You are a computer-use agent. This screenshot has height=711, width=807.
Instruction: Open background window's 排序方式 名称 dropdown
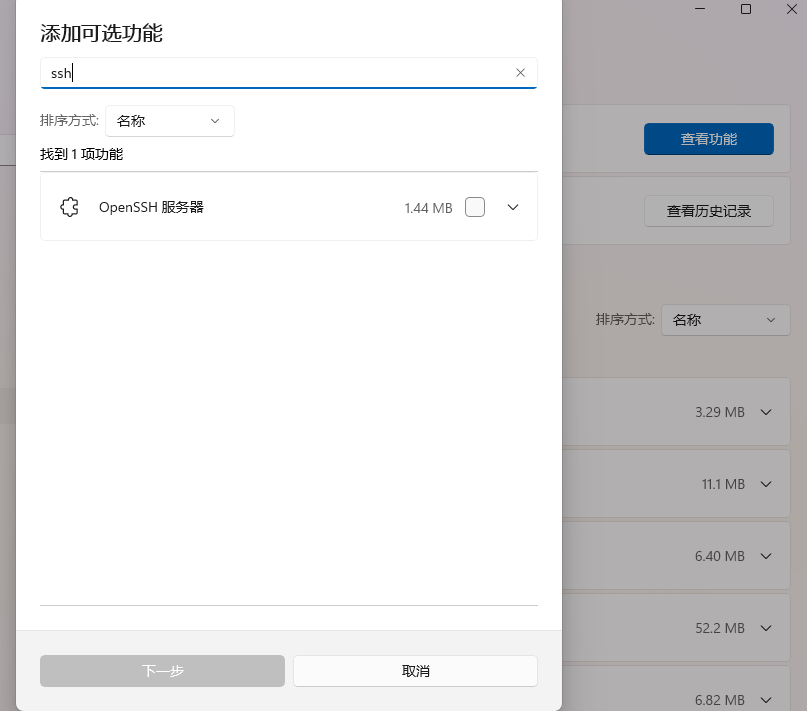(726, 320)
